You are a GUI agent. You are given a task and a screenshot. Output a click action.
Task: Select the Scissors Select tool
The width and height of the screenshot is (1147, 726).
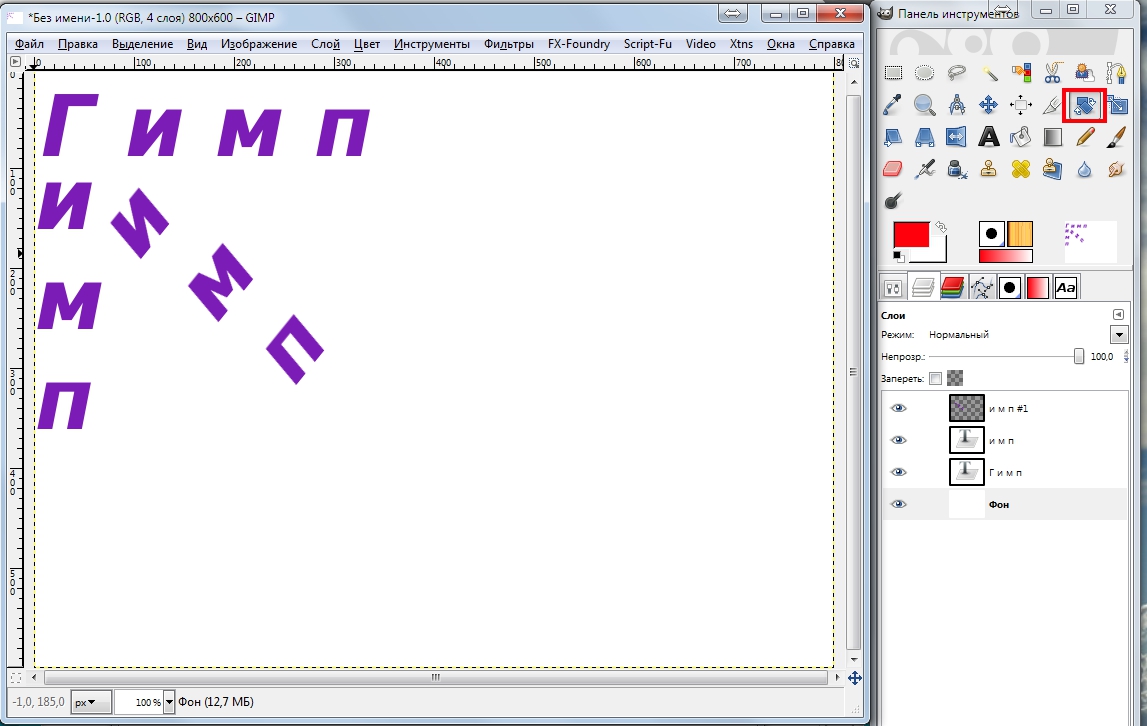pyautogui.click(x=1053, y=72)
